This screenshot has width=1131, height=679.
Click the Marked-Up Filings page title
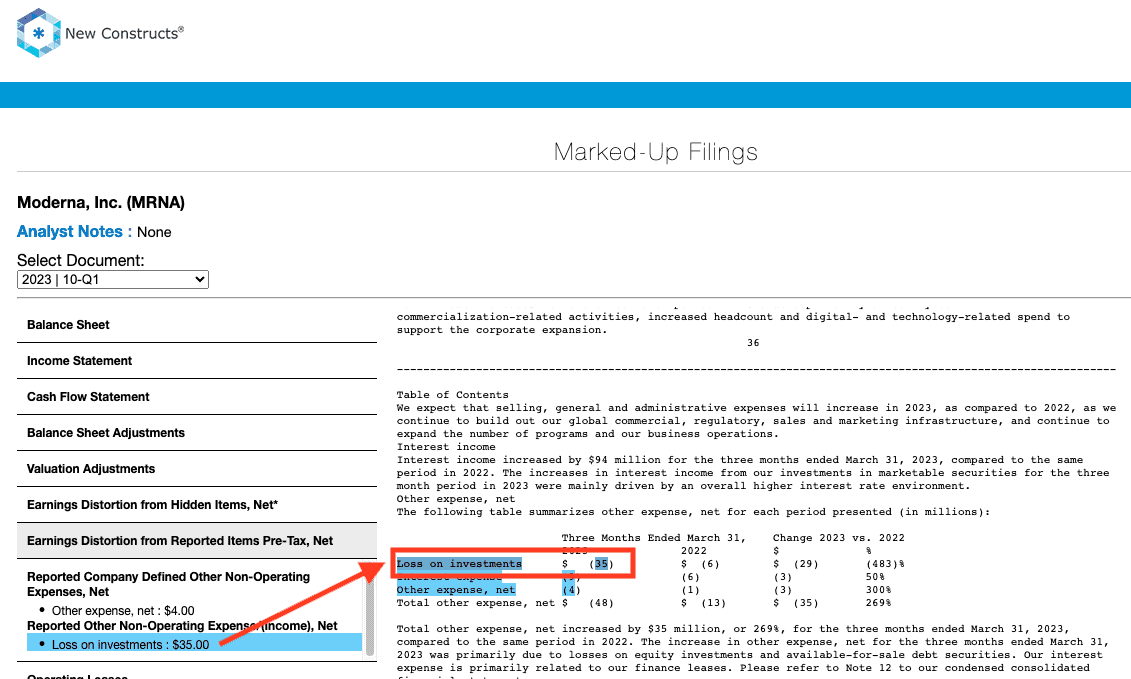click(x=656, y=152)
